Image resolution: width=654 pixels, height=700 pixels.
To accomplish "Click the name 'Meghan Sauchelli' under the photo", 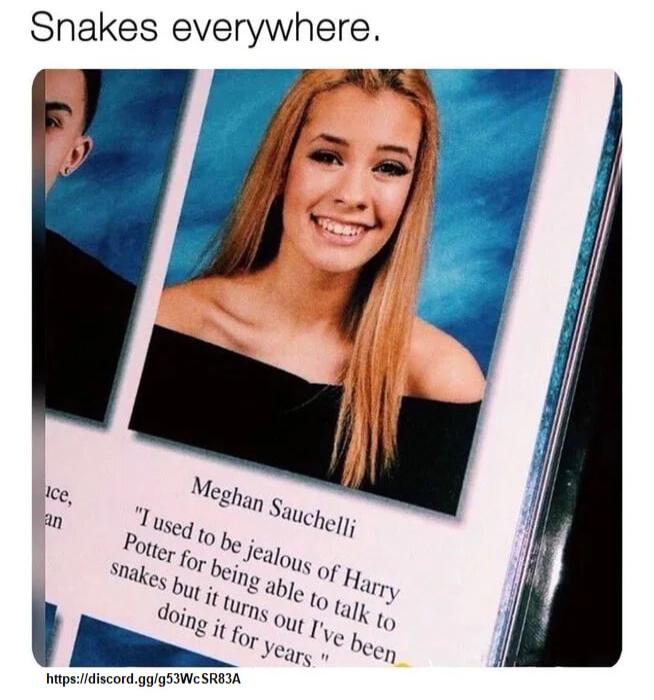I will point(274,507).
